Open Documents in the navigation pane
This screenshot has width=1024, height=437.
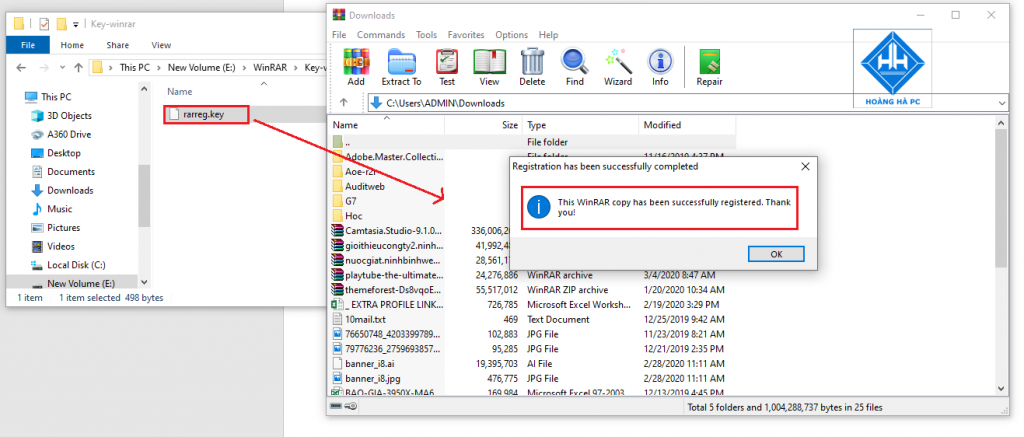coord(71,172)
